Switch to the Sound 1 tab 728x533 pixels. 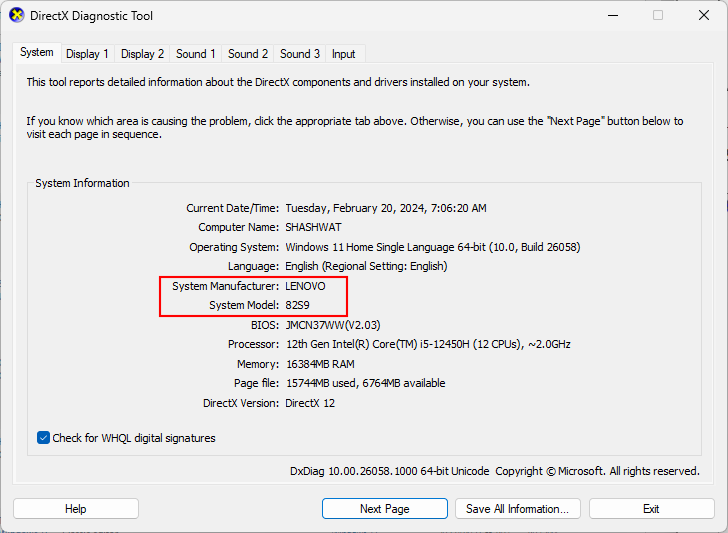tap(195, 54)
